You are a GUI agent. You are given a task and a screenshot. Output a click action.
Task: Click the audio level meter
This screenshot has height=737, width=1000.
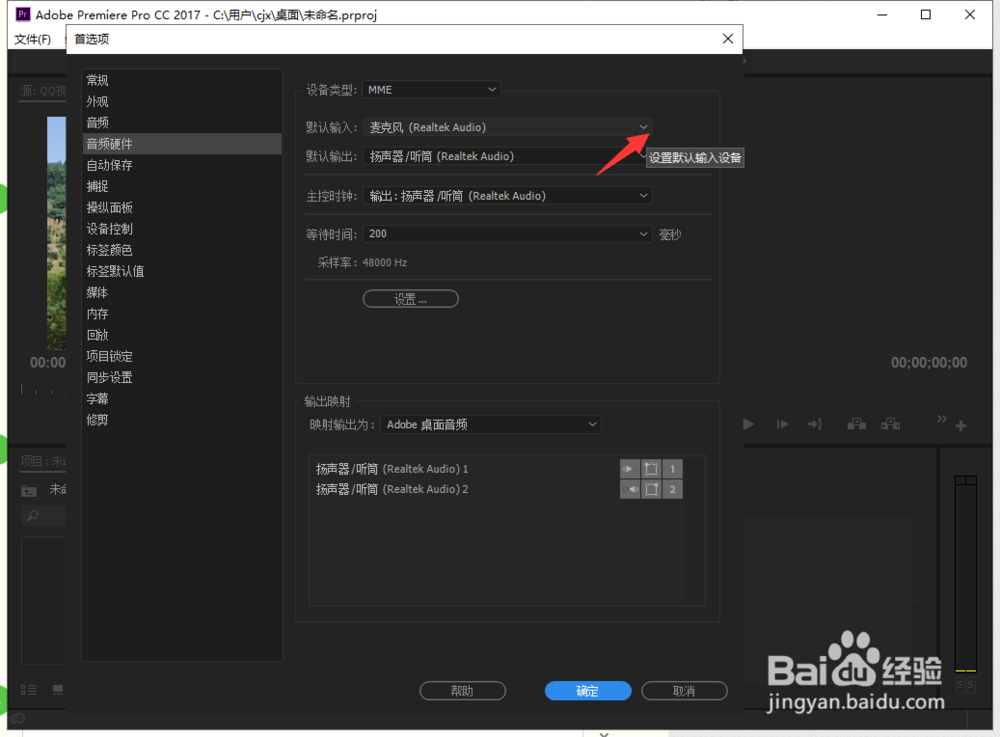click(965, 574)
